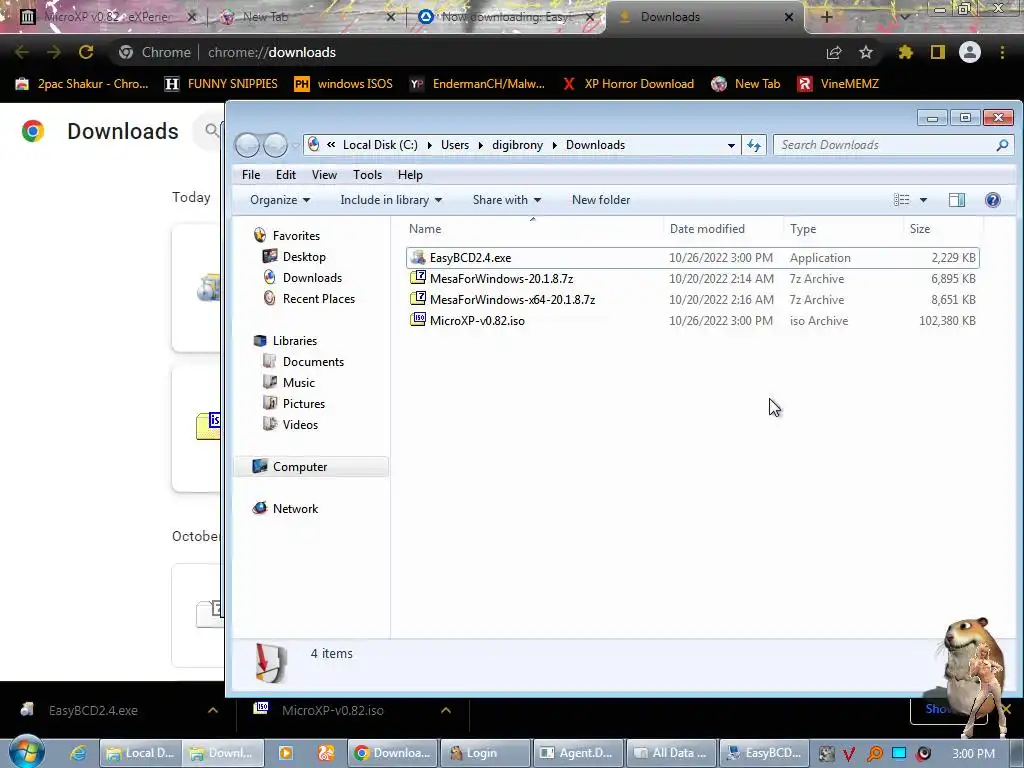
Task: Click digibrony breadcrumb in address bar
Action: 517,145
